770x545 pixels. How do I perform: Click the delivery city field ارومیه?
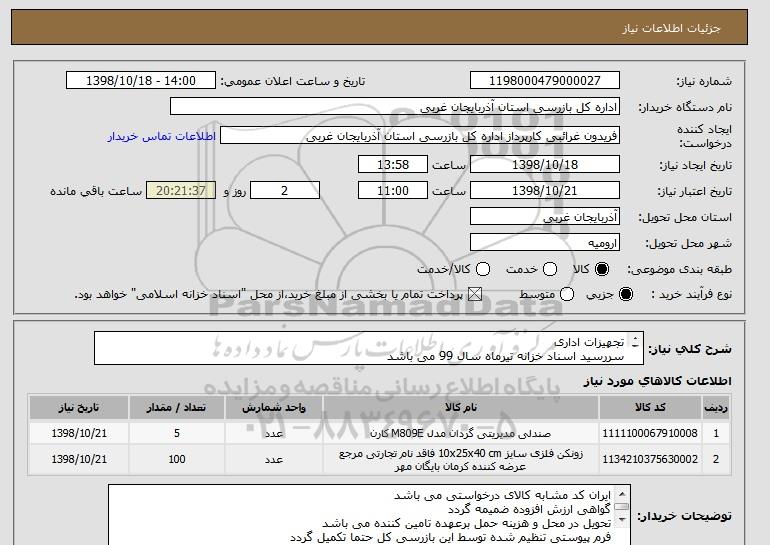[545, 243]
